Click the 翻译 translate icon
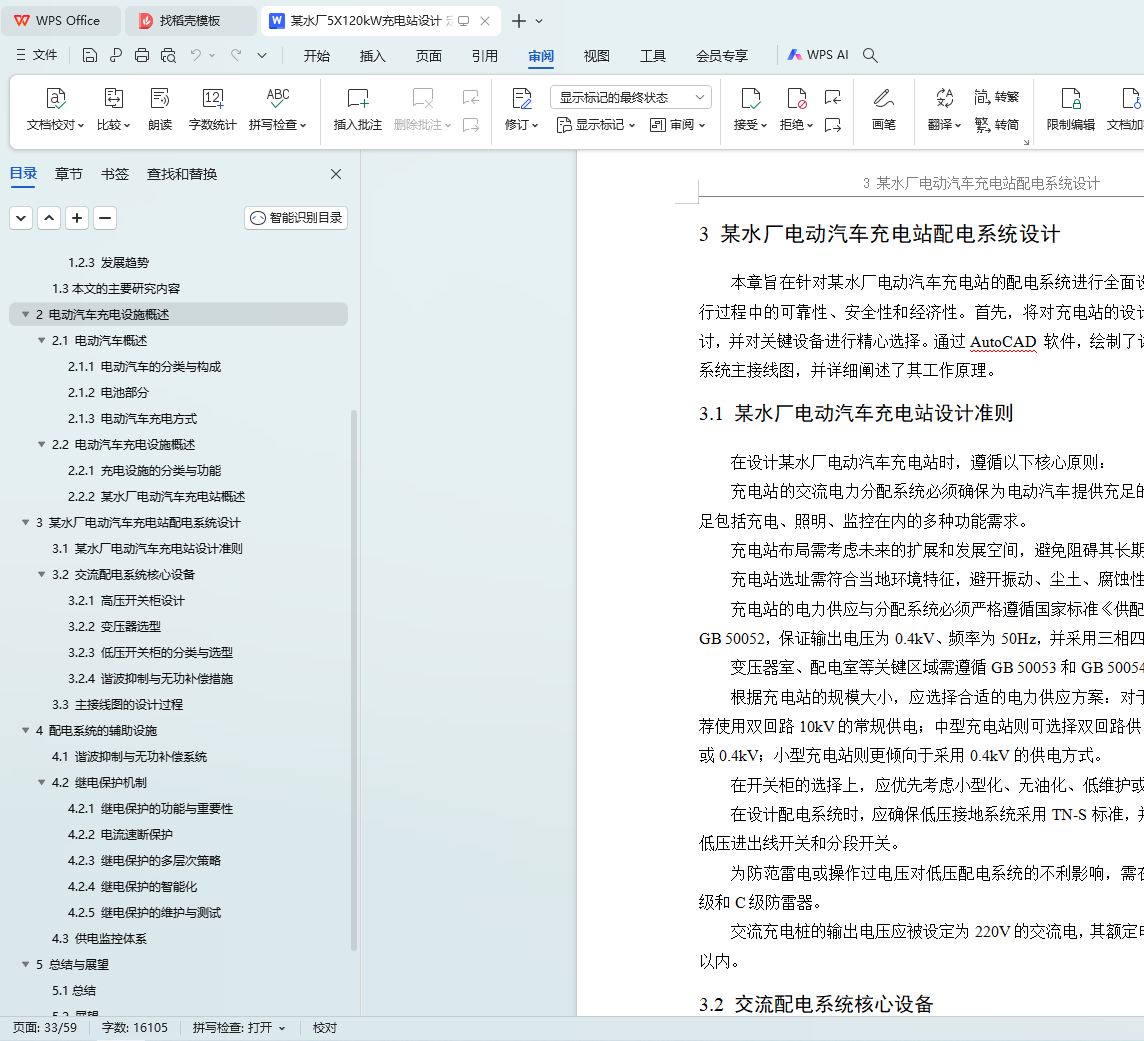 [x=945, y=98]
